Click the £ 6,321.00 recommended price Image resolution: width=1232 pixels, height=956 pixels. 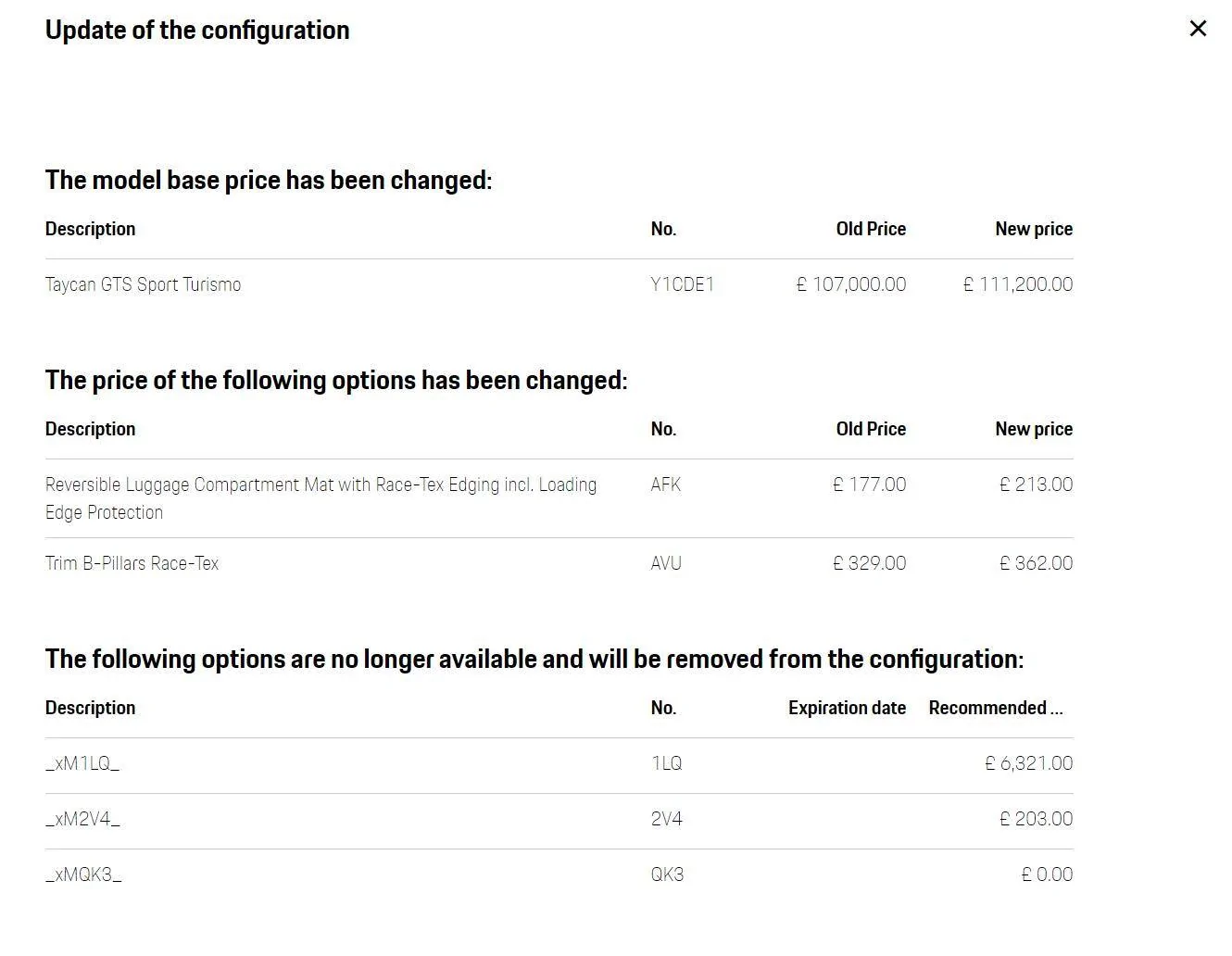(1029, 763)
